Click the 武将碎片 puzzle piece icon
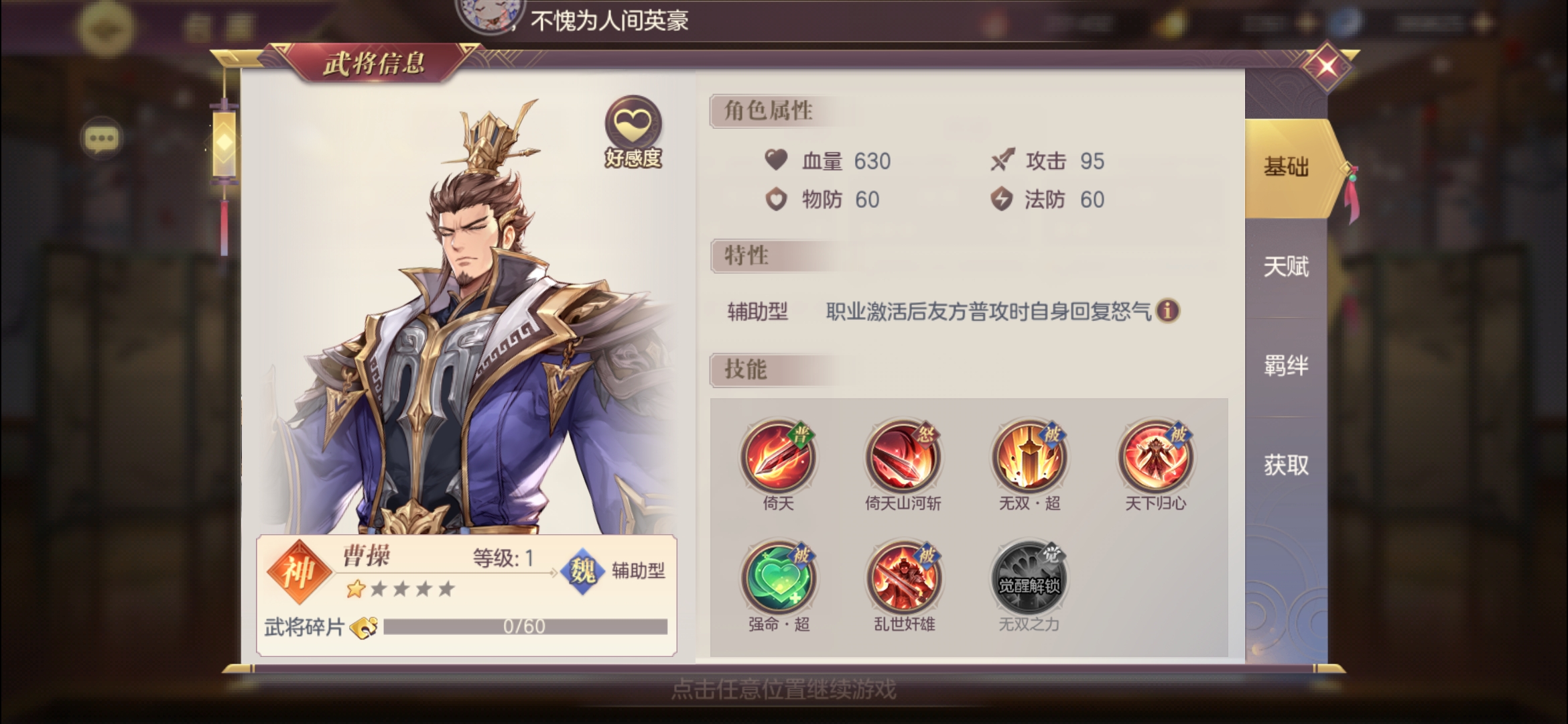Image resolution: width=1568 pixels, height=724 pixels. (x=364, y=627)
